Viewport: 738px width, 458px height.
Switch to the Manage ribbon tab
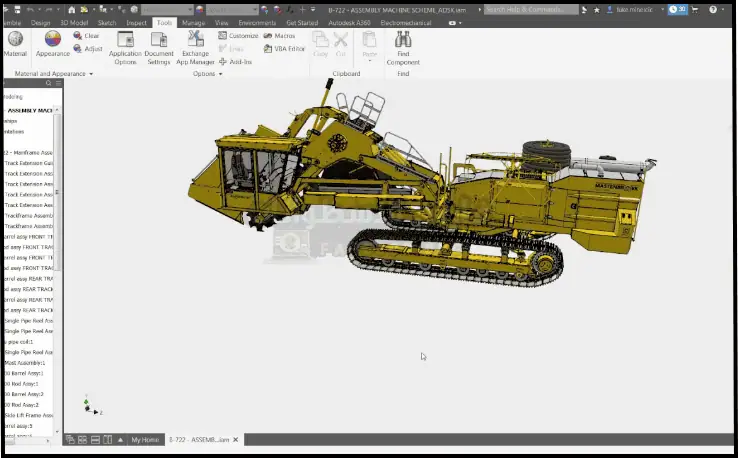coord(193,22)
